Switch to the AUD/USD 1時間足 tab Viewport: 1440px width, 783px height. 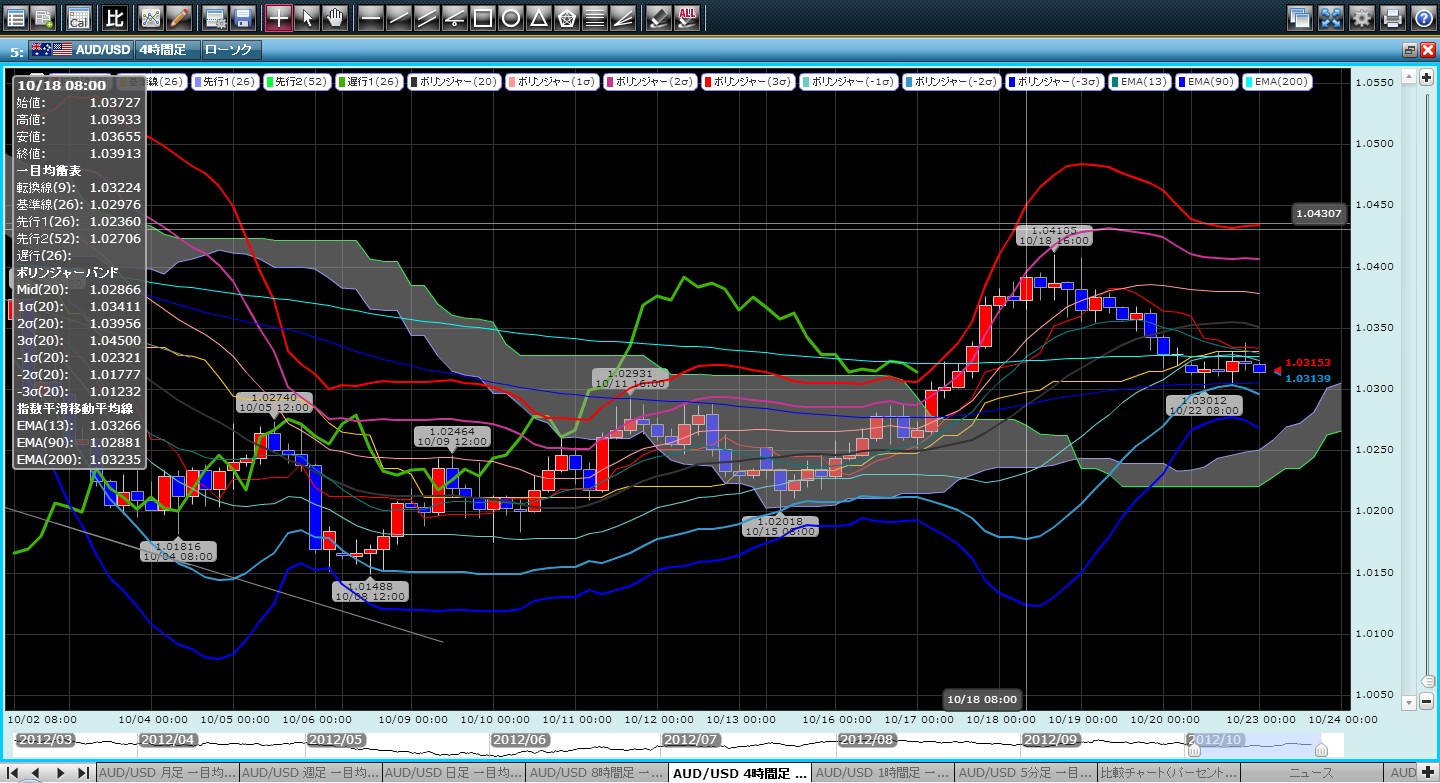[x=882, y=773]
